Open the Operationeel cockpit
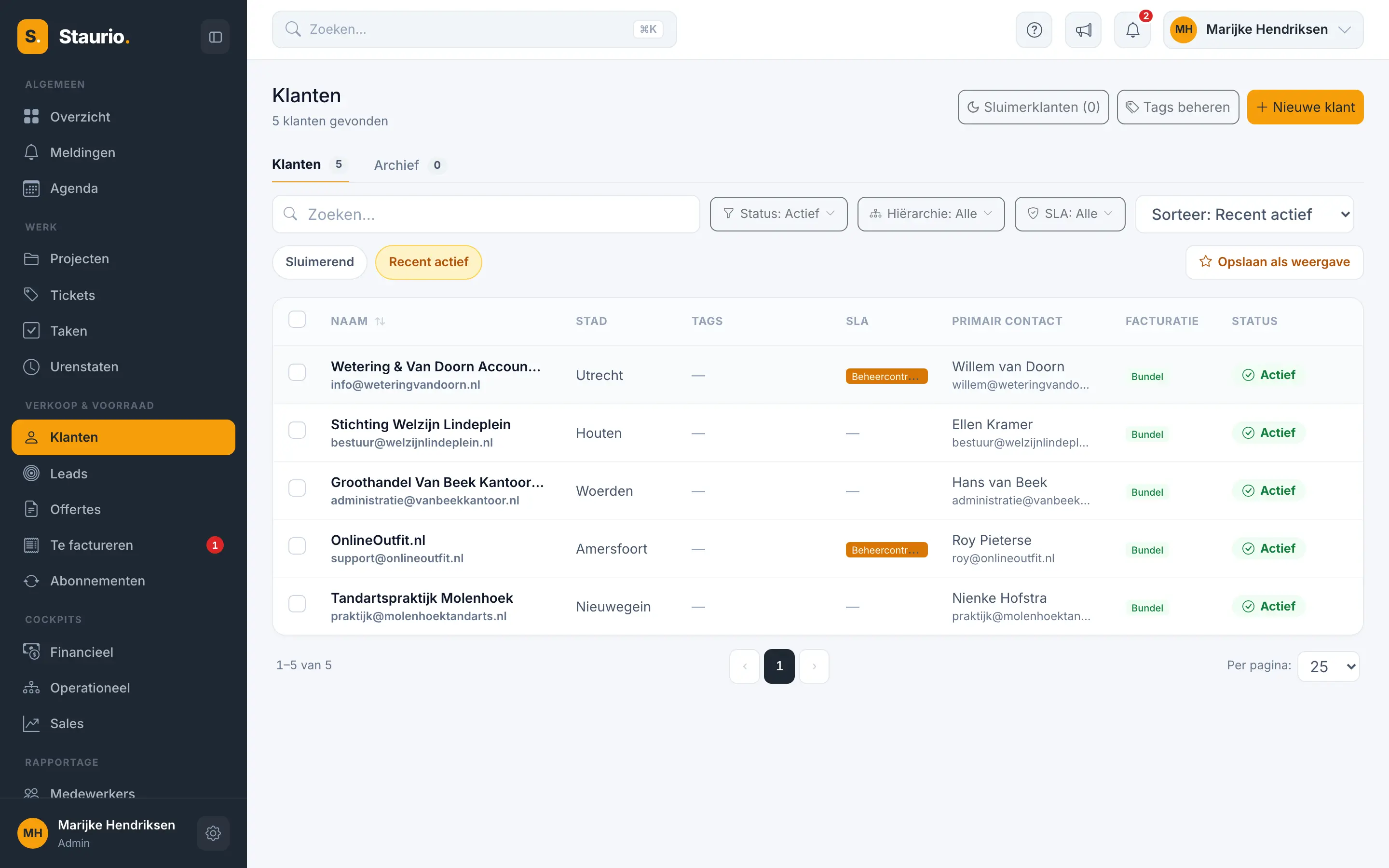 tap(123, 688)
